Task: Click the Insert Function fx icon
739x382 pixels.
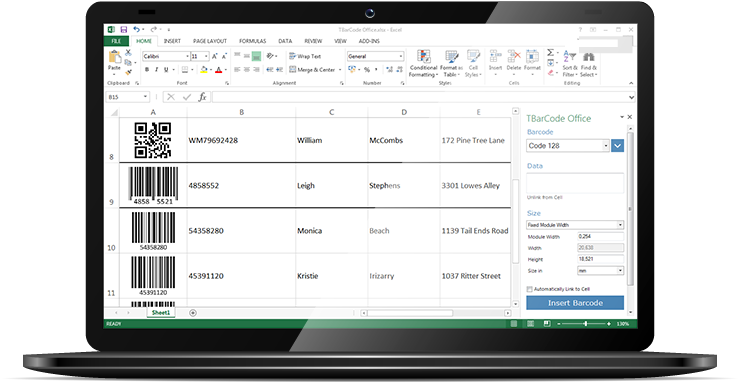Action: [202, 97]
